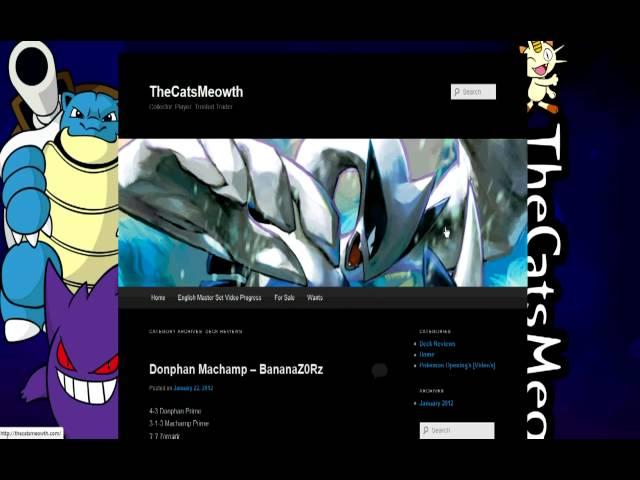Open the January 2012 archive
The image size is (640, 480).
[x=436, y=403]
